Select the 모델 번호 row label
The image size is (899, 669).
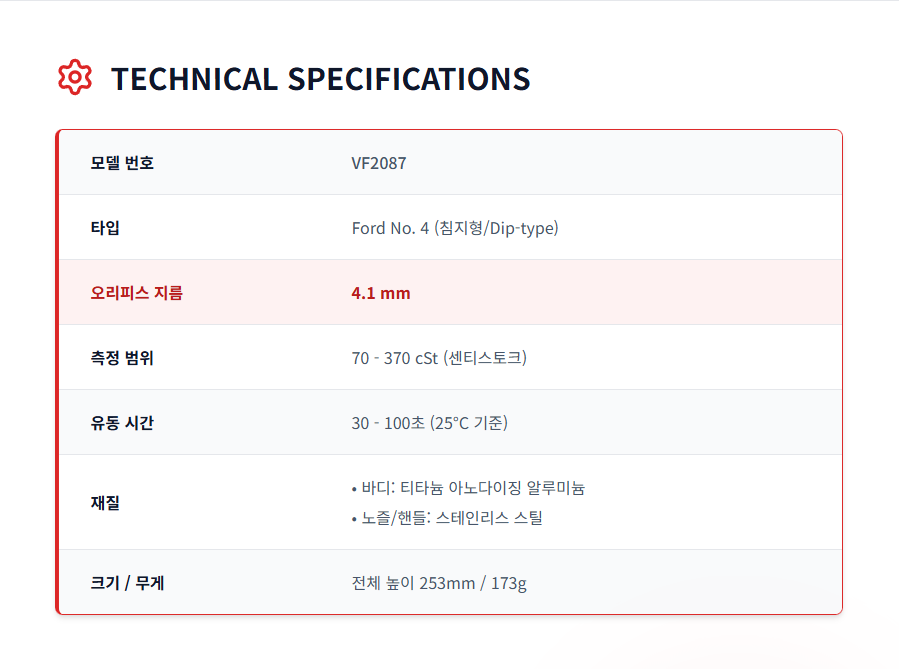122,163
